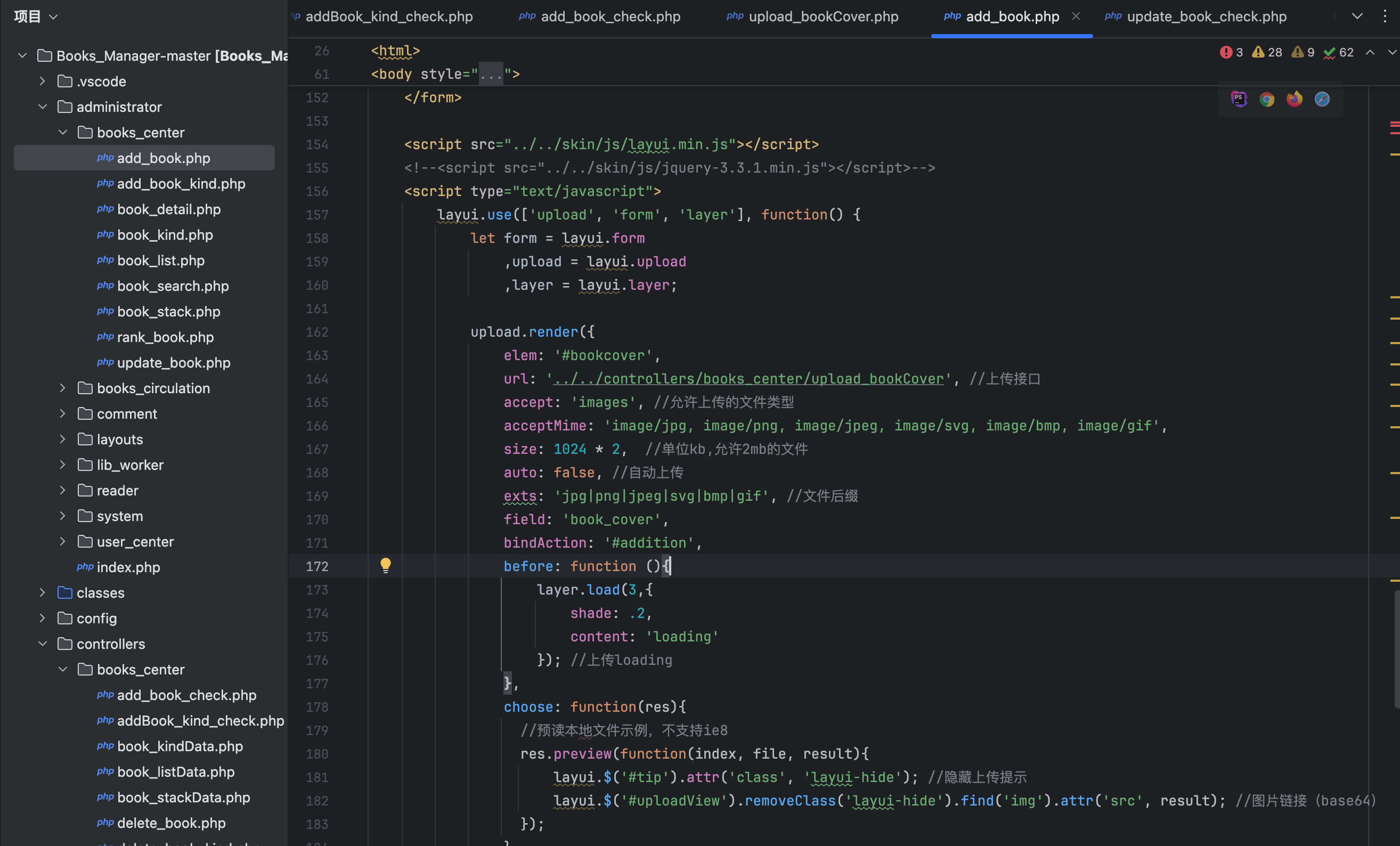Show hidden editor tabs list chevron
1400x846 pixels.
click(1357, 17)
